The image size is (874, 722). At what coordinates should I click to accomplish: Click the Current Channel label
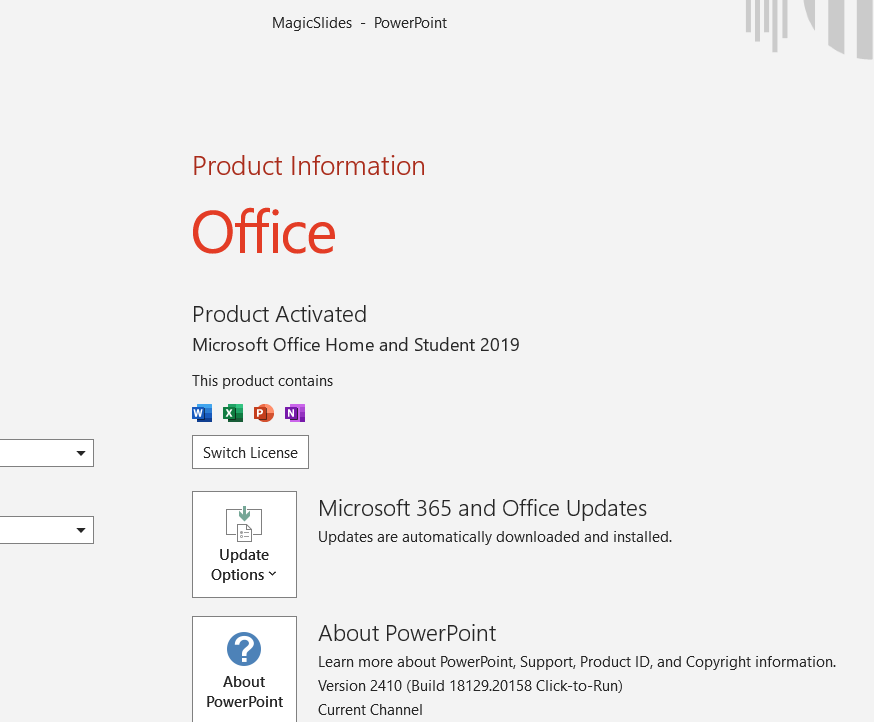370,710
